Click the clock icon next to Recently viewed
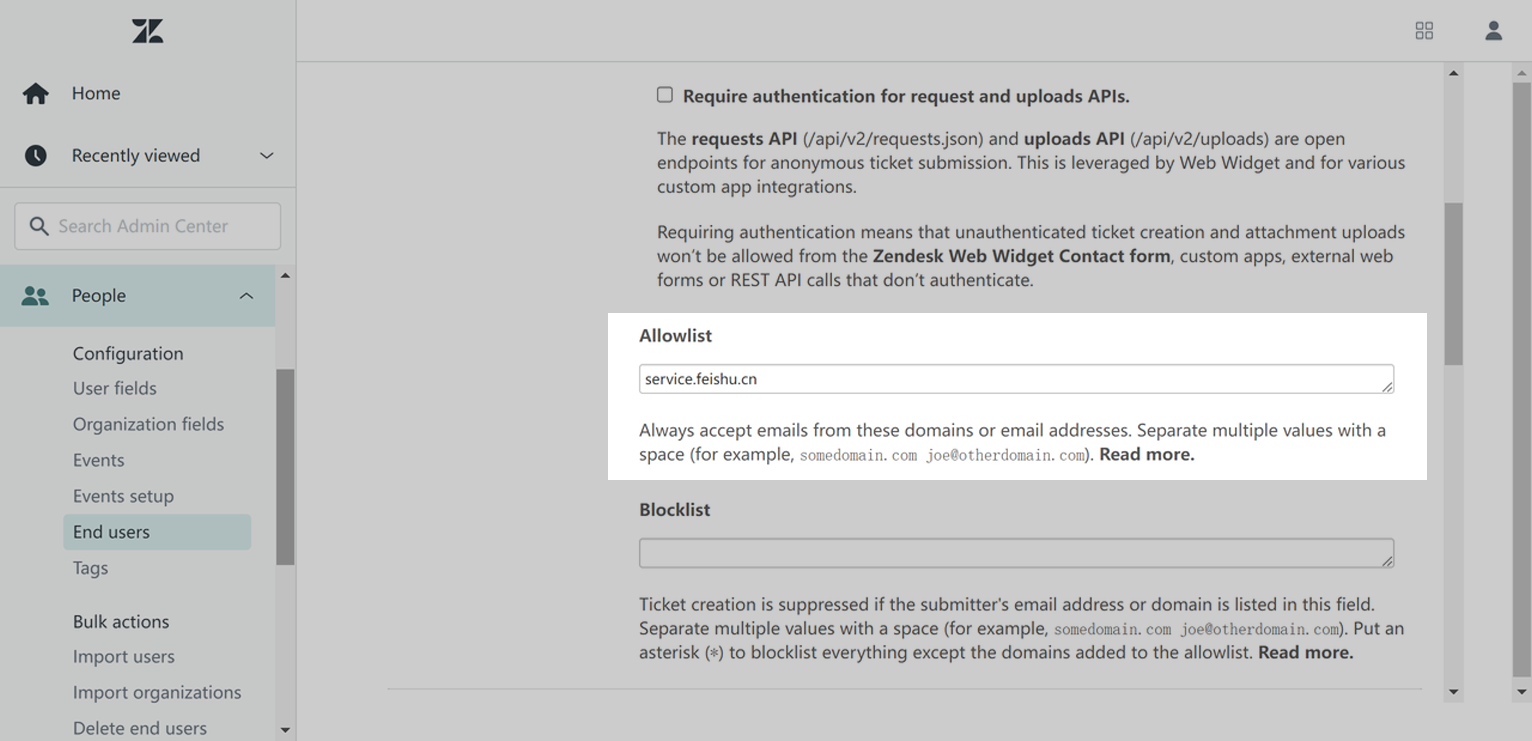This screenshot has height=741, width=1532. (x=36, y=155)
